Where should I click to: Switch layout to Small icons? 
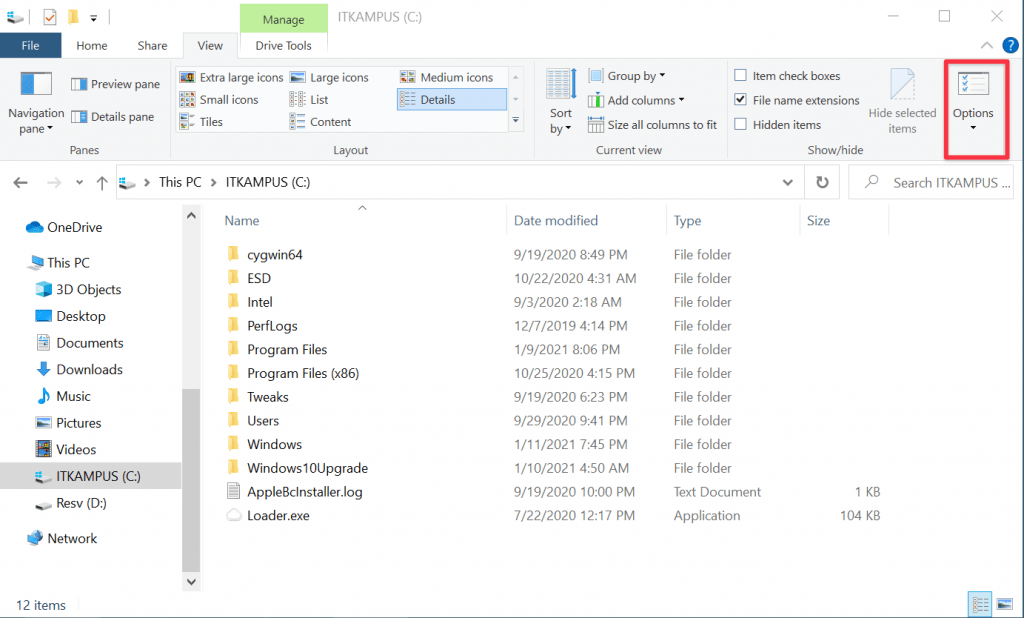pyautogui.click(x=219, y=99)
